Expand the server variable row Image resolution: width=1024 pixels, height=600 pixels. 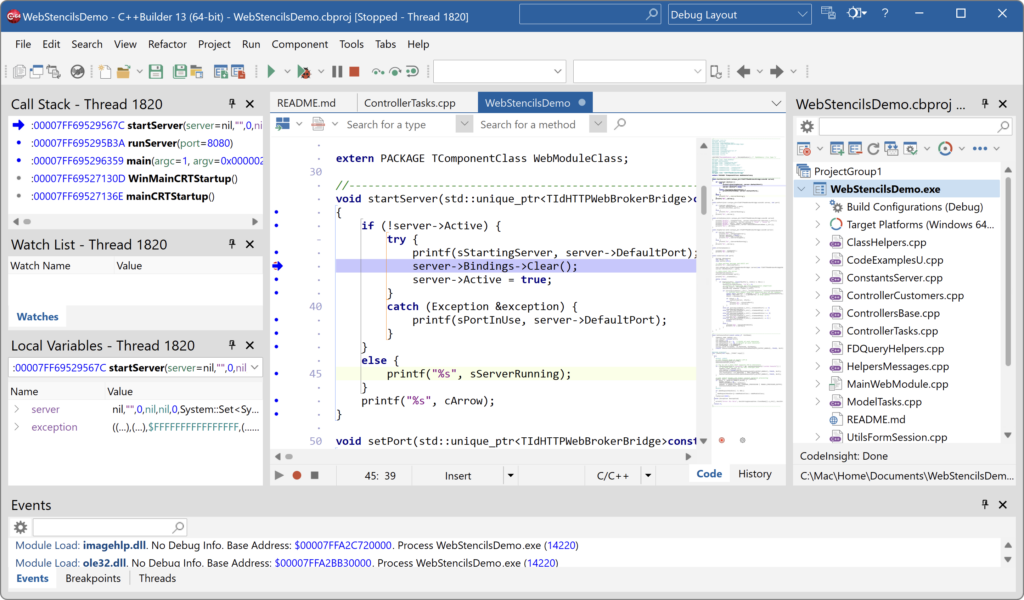[x=17, y=409]
